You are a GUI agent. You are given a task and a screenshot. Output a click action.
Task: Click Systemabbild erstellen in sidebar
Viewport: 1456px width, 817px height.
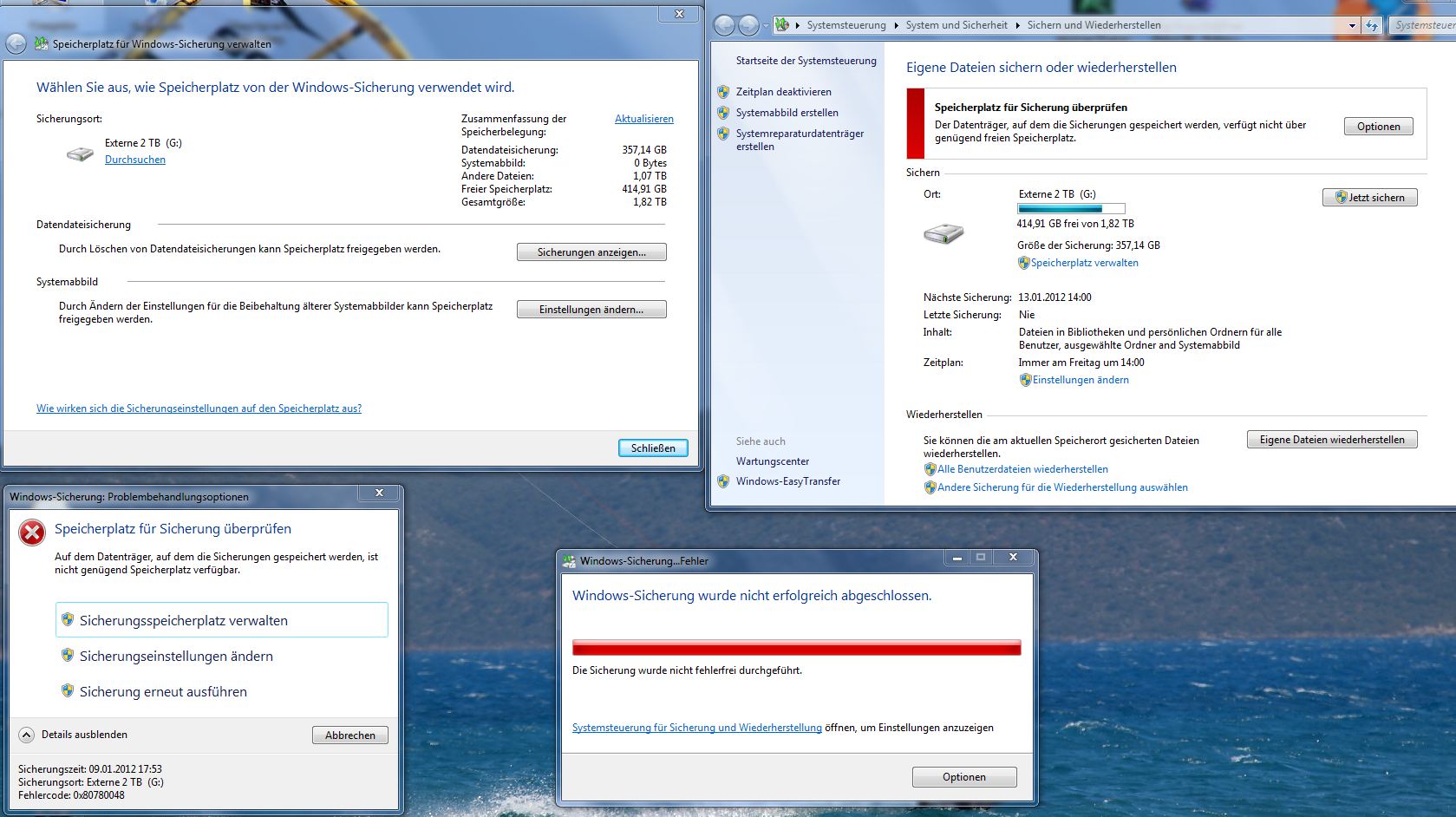coord(787,113)
